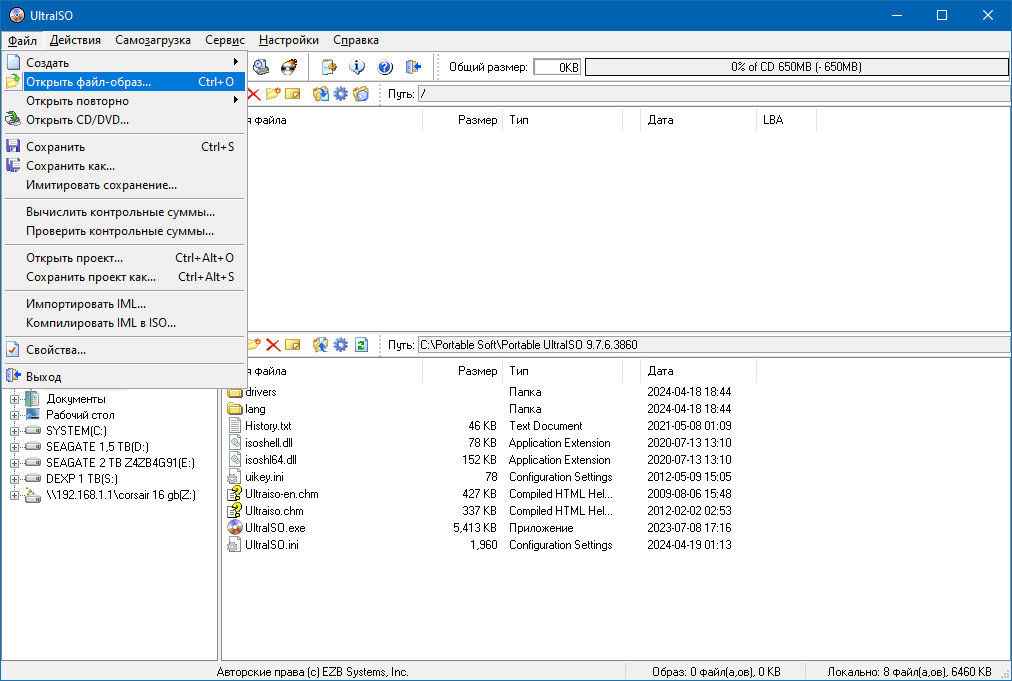Open help using the question mark icon
Image resolution: width=1012 pixels, height=681 pixels.
[385, 66]
